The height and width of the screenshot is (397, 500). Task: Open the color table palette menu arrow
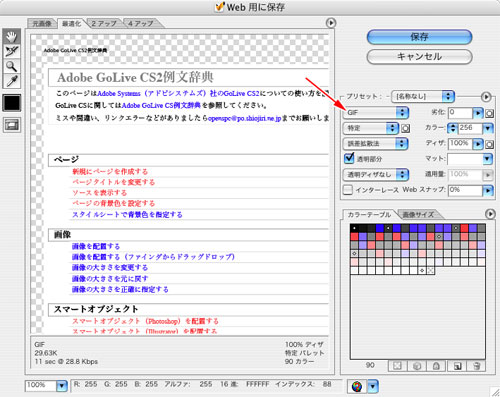coord(490,214)
